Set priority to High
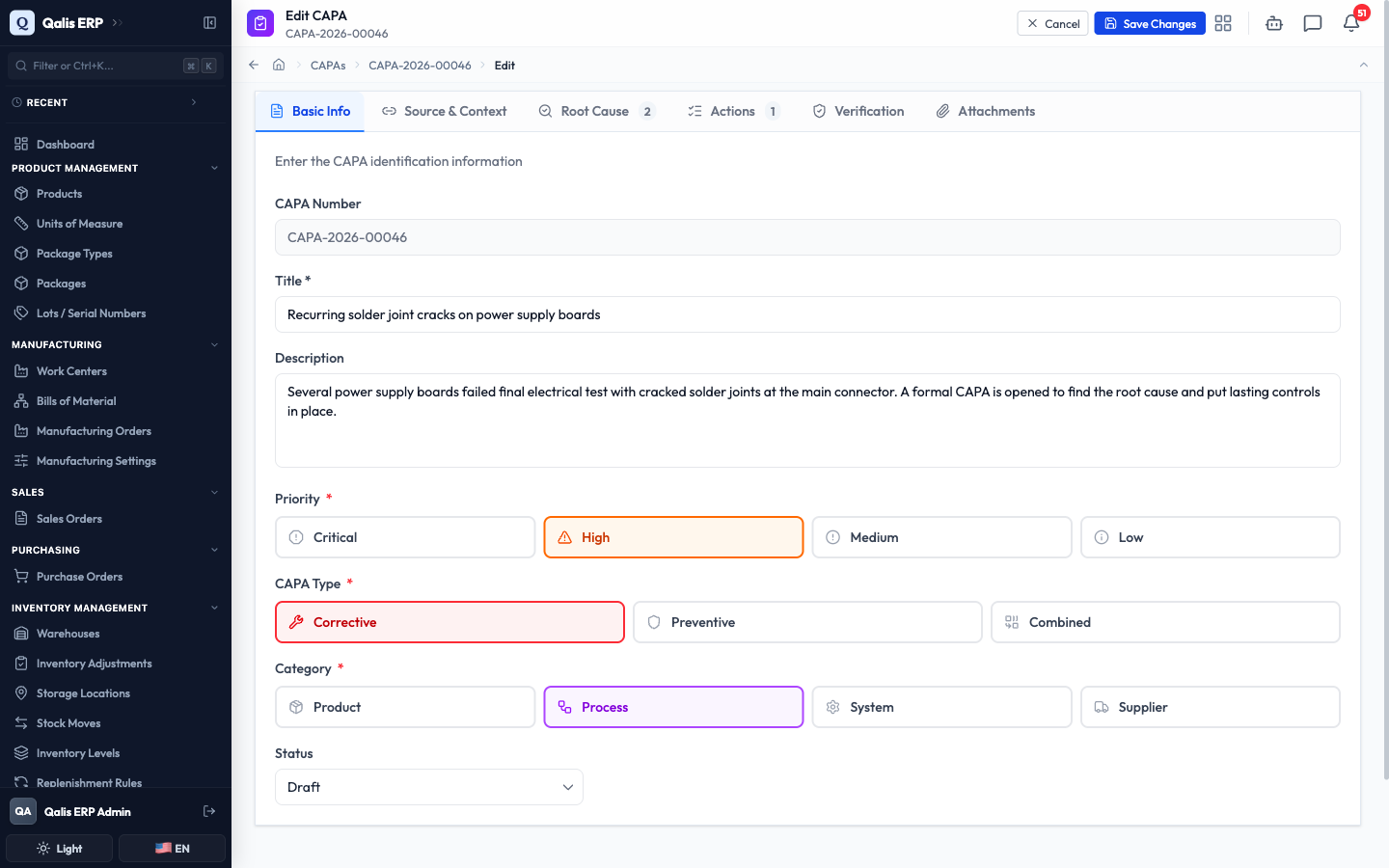 [673, 537]
